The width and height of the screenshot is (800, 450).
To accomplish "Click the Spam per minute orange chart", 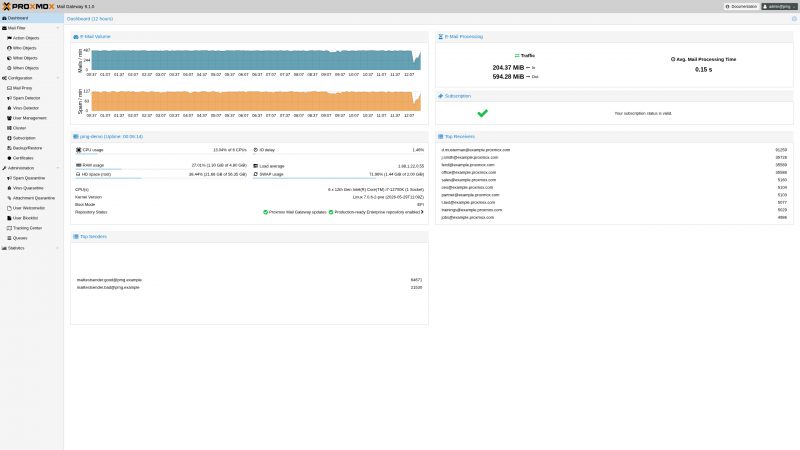I will (x=256, y=101).
